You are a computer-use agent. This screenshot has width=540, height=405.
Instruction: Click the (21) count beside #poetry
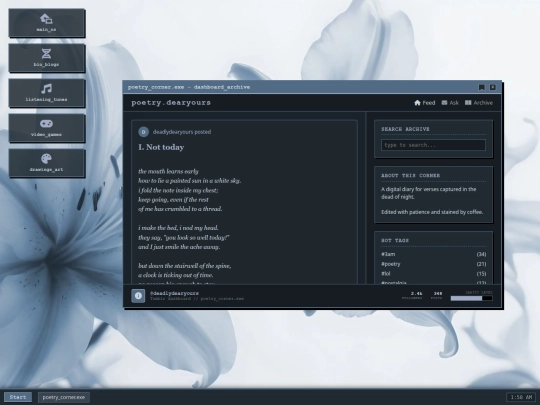(481, 264)
